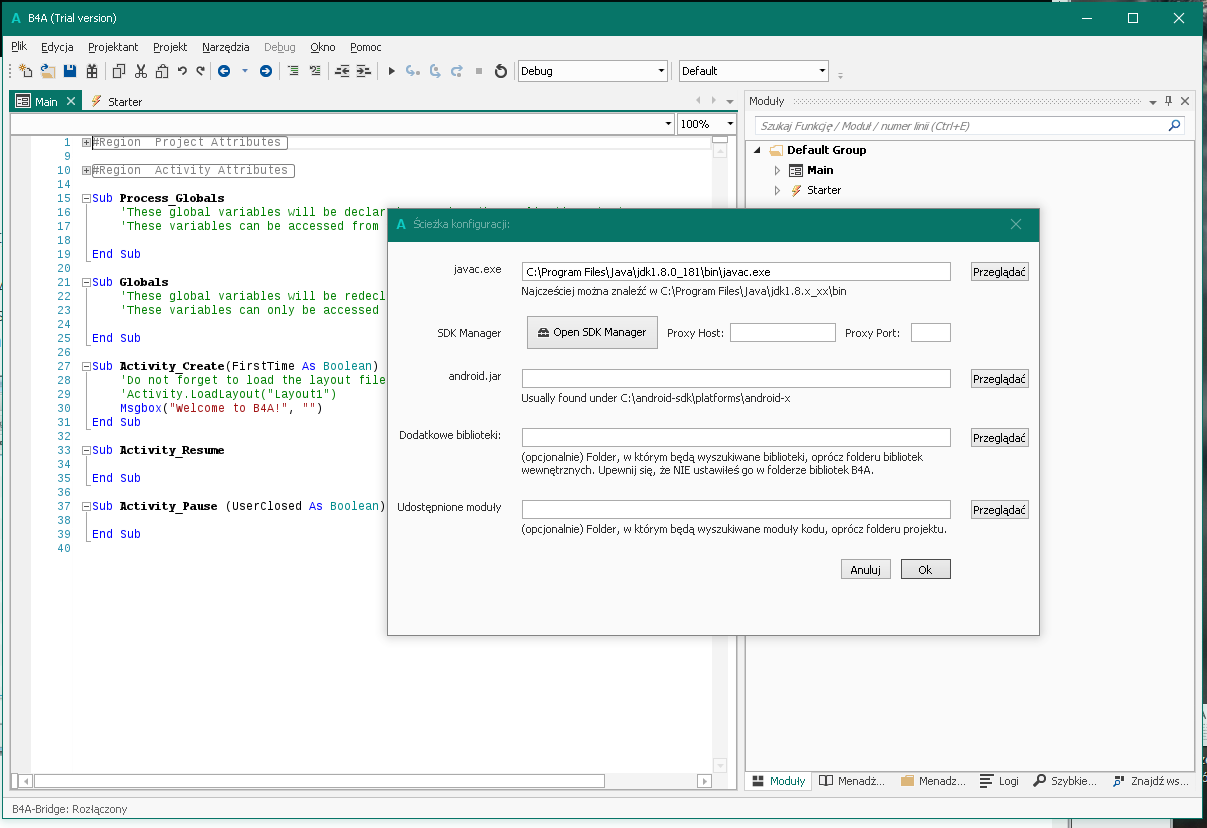Open the Debug build mode dropdown
Viewport: 1207px width, 828px height.
point(661,71)
